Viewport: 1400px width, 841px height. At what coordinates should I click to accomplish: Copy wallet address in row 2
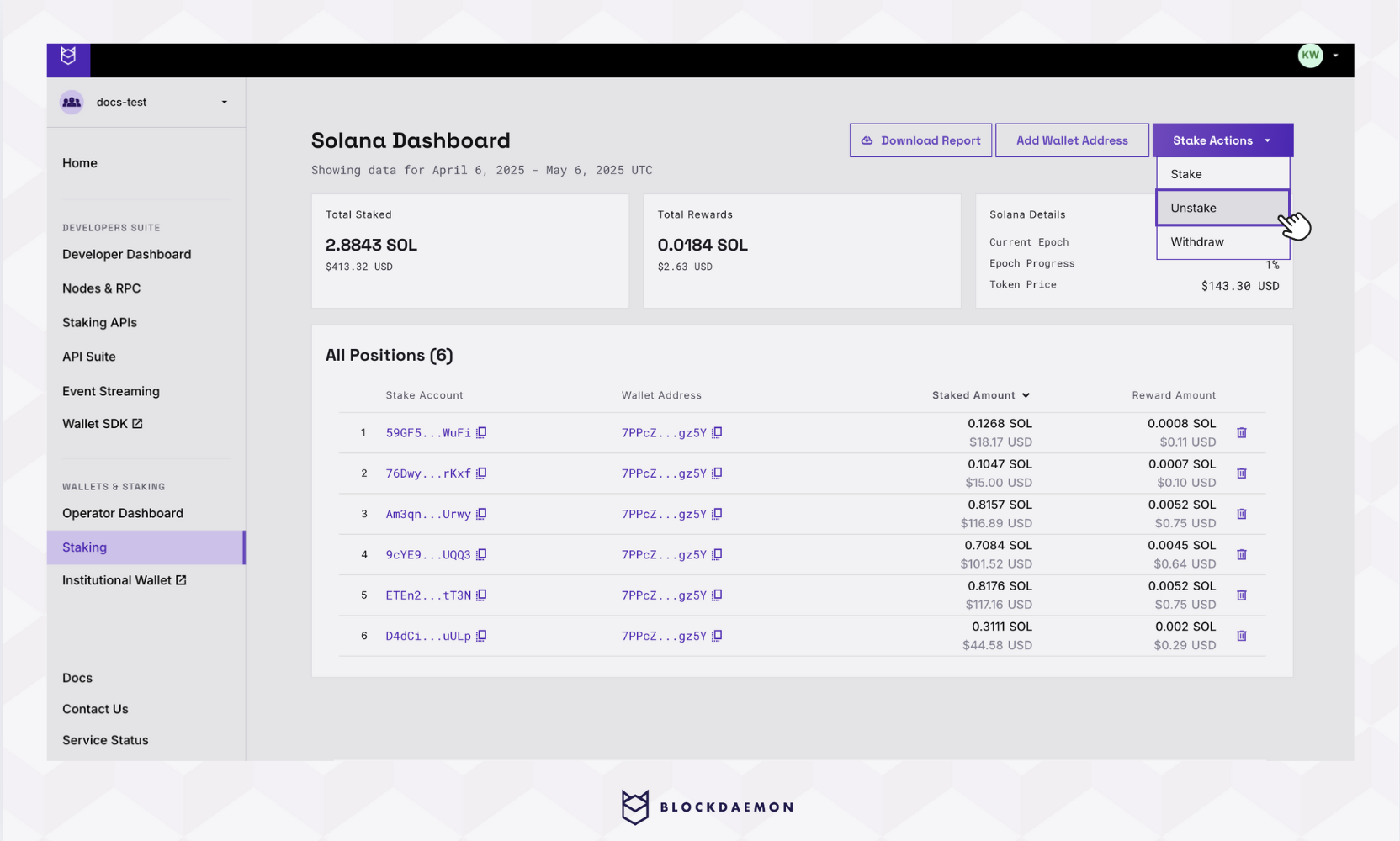(717, 473)
